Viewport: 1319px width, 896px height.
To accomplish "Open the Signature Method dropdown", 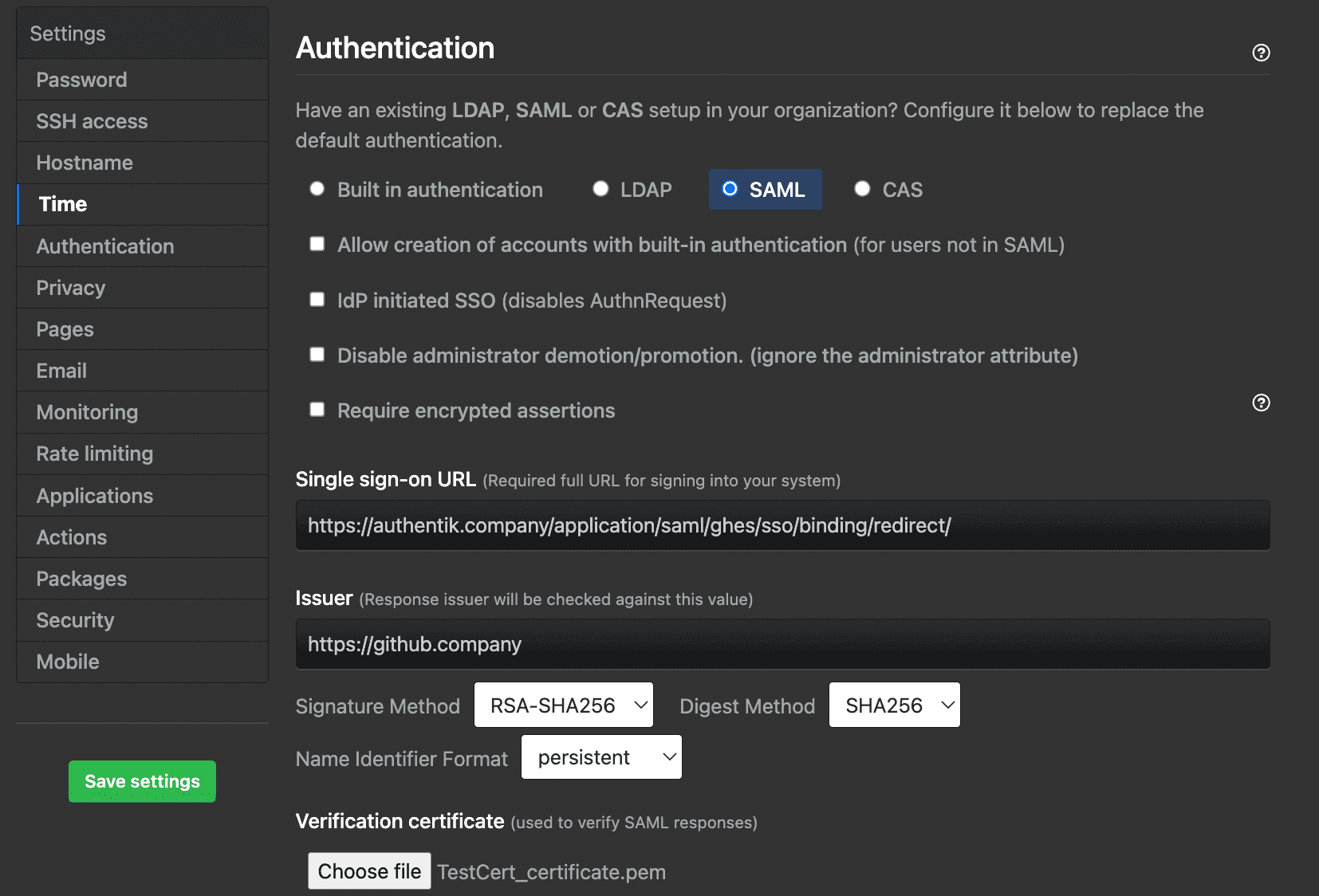I will click(563, 705).
